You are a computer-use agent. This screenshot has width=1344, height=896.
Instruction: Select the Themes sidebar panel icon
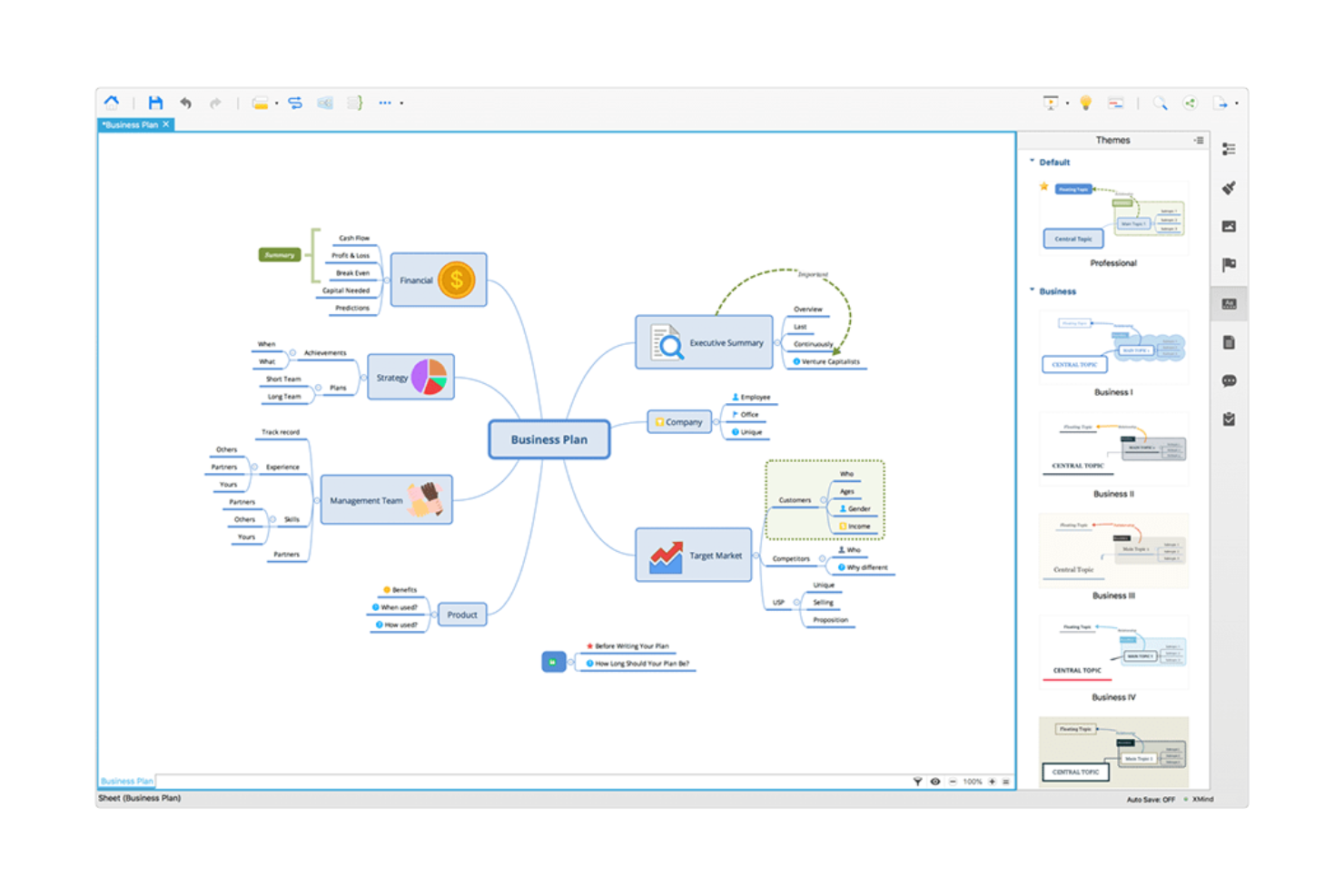tap(1229, 303)
